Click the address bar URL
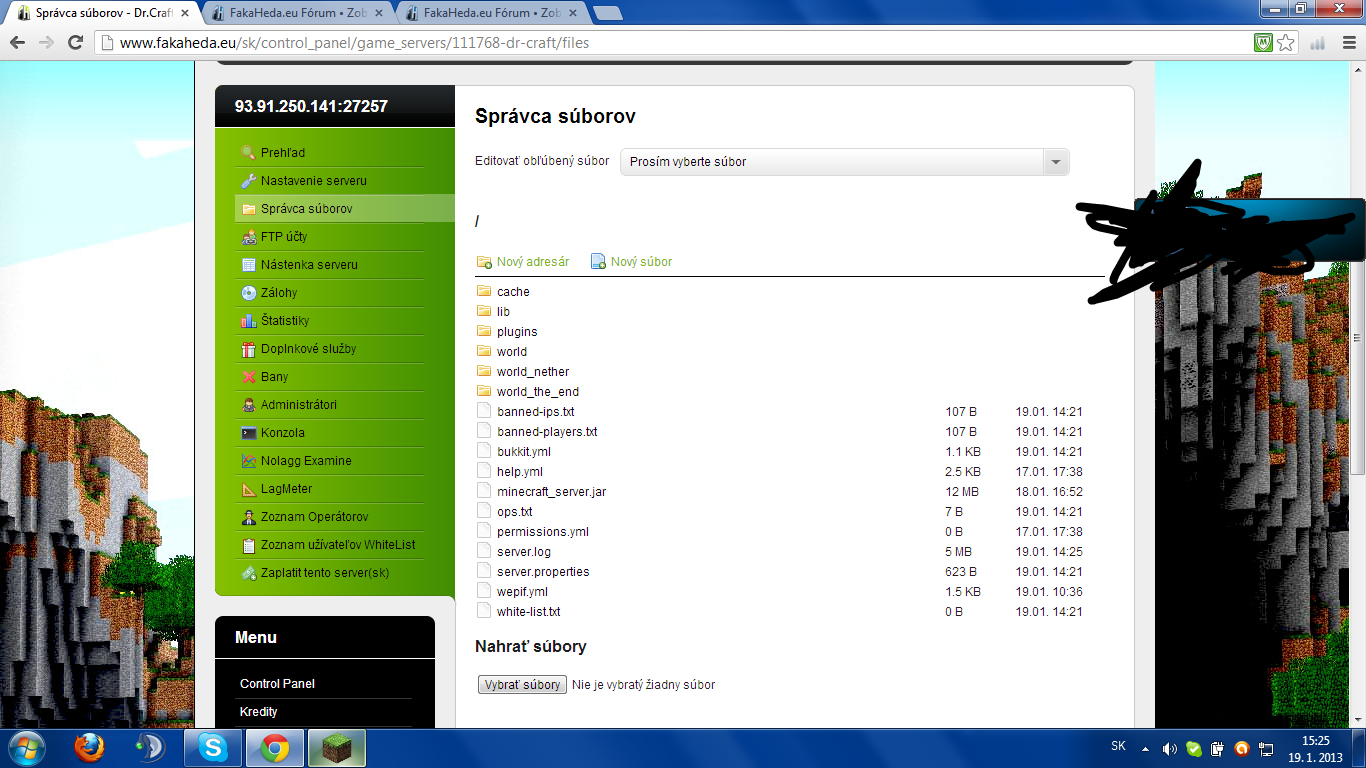This screenshot has width=1366, height=768. pyautogui.click(x=355, y=43)
